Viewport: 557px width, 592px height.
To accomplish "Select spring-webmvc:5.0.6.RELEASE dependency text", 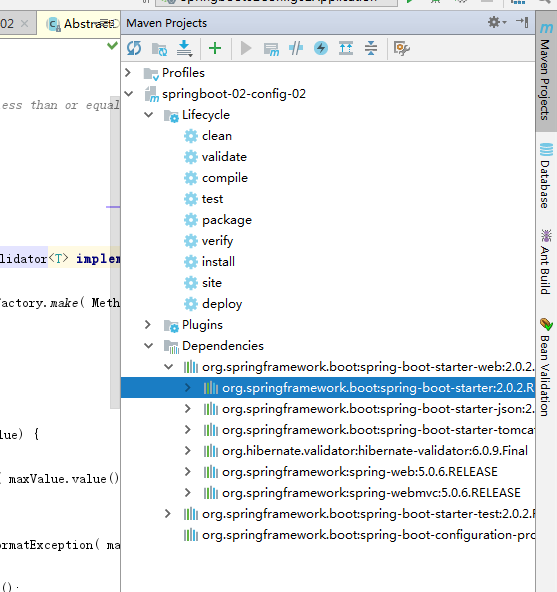I will pos(372,493).
